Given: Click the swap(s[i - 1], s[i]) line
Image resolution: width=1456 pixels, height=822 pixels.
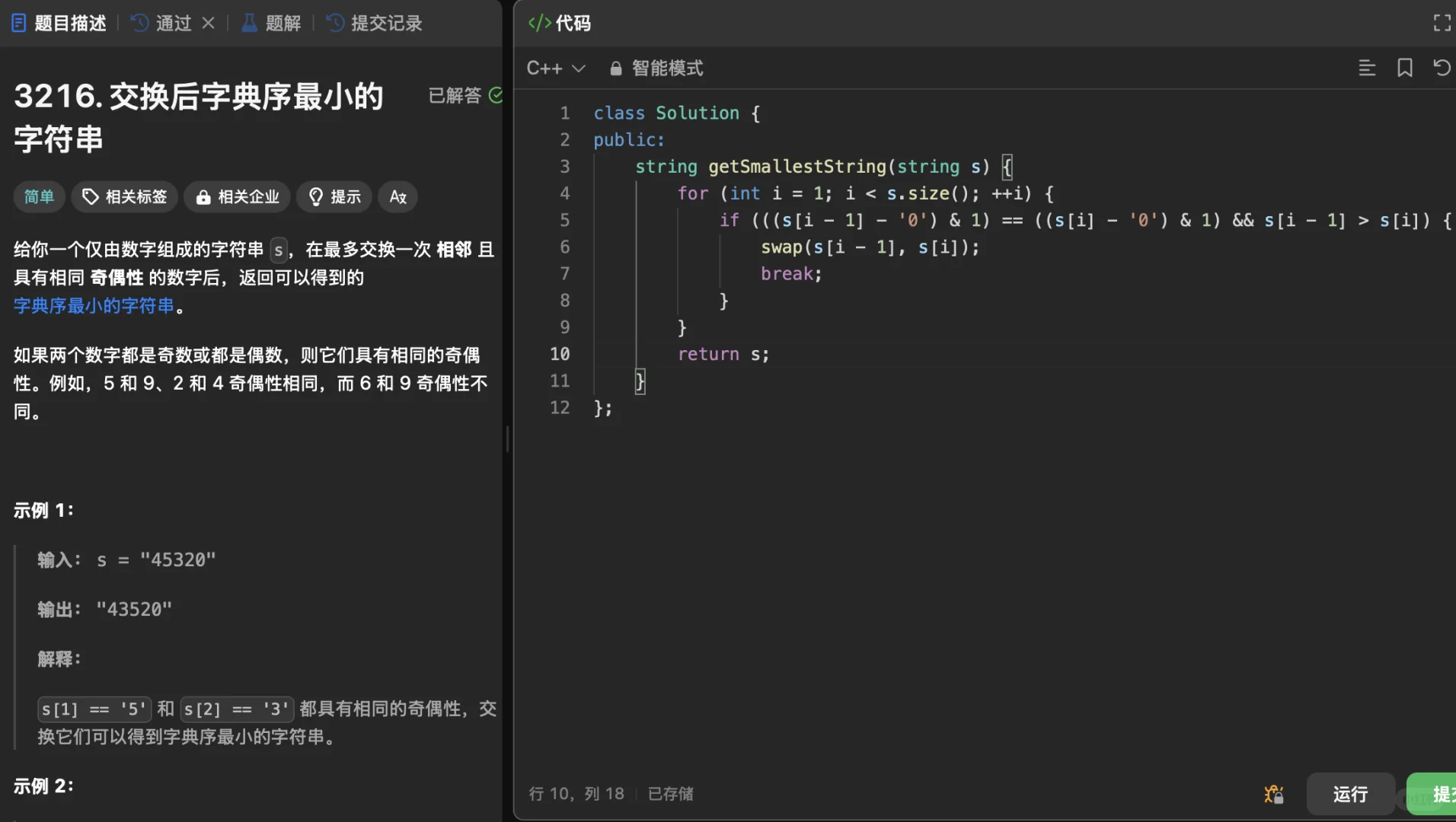Looking at the screenshot, I should [870, 247].
